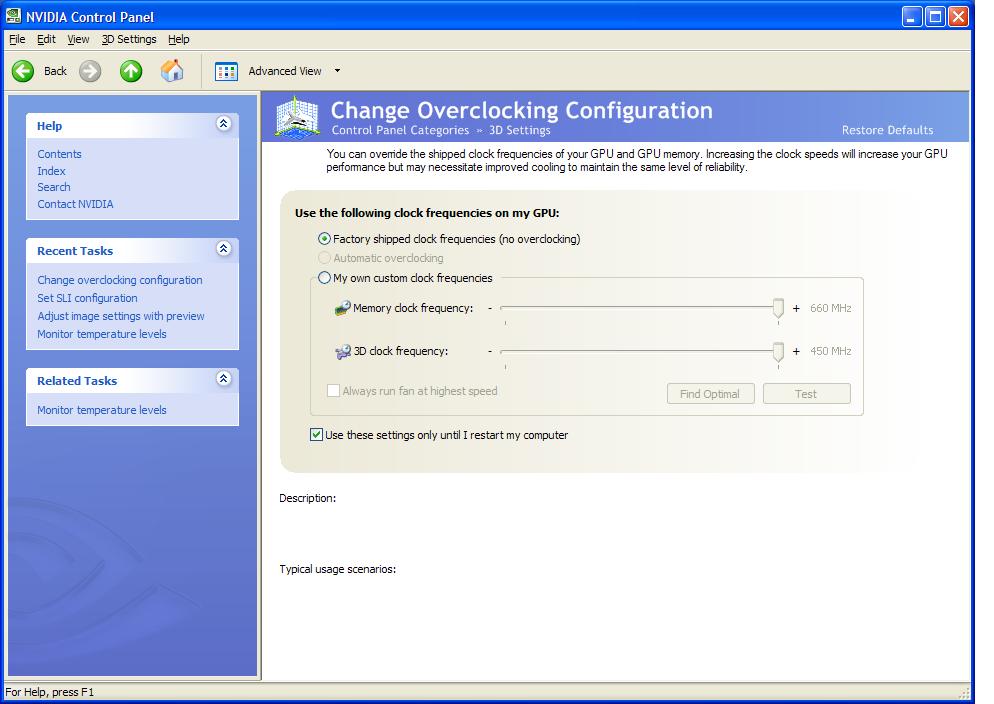Screen dimensions: 994x704
Task: Open the File menu
Action: (x=17, y=39)
